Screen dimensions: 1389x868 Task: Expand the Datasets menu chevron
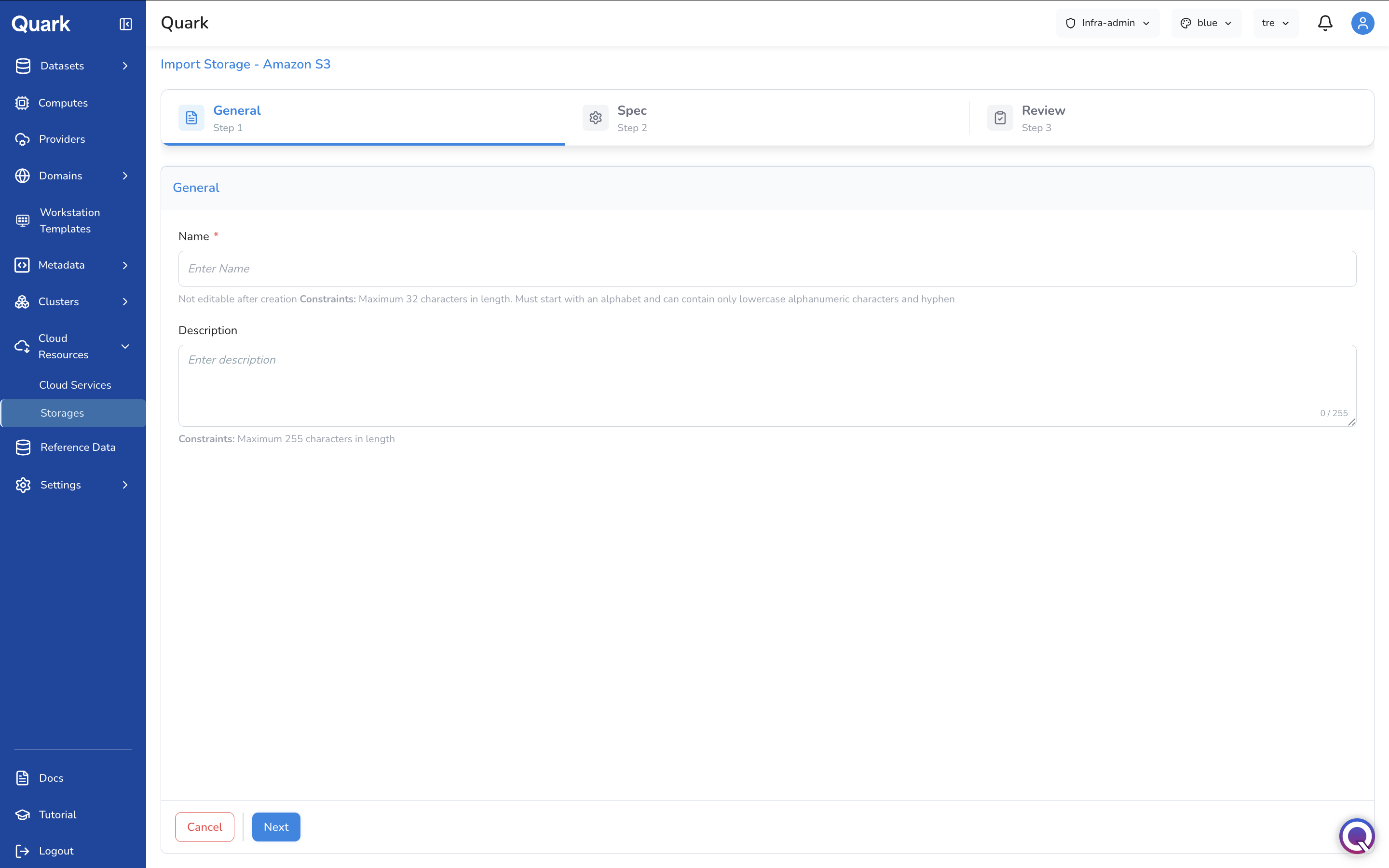125,66
